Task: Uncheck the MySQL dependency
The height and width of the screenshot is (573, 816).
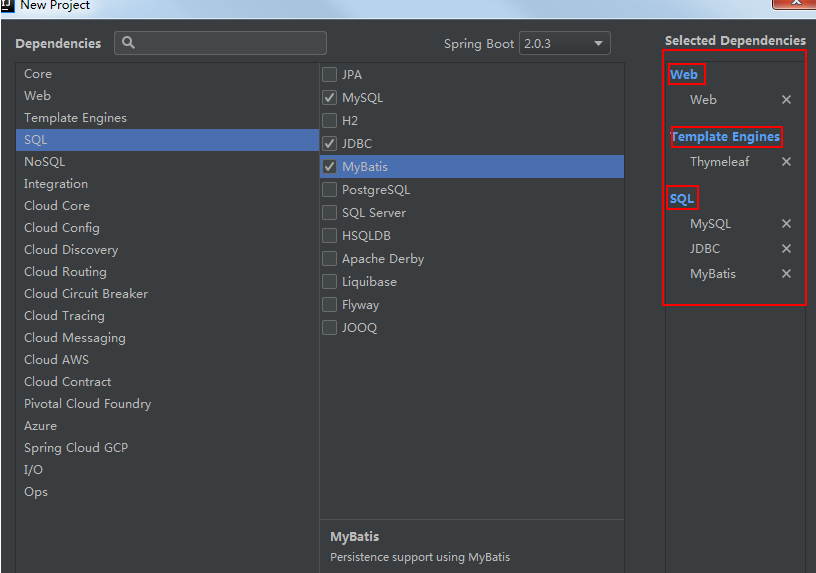Action: 329,97
